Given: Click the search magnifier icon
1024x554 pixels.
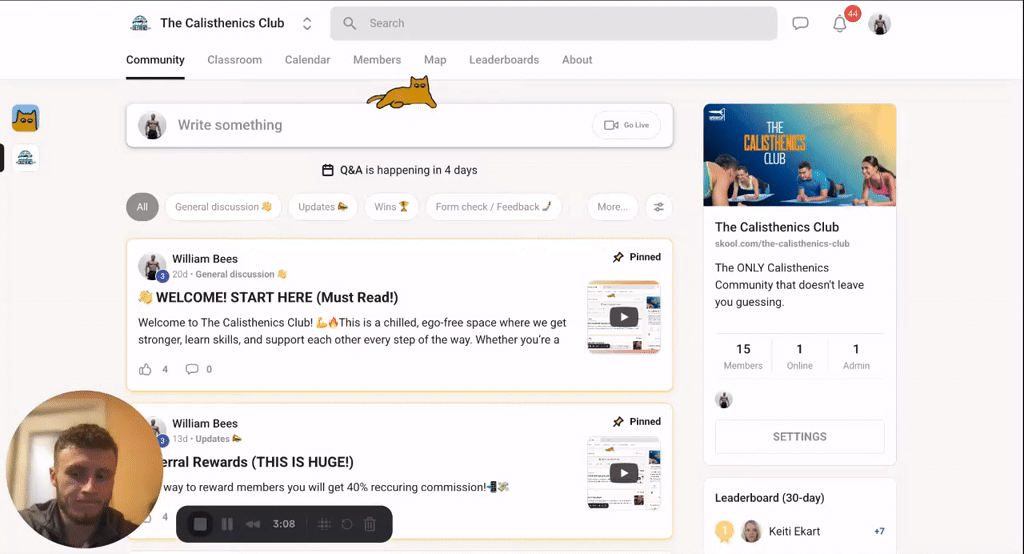Looking at the screenshot, I should (x=349, y=24).
